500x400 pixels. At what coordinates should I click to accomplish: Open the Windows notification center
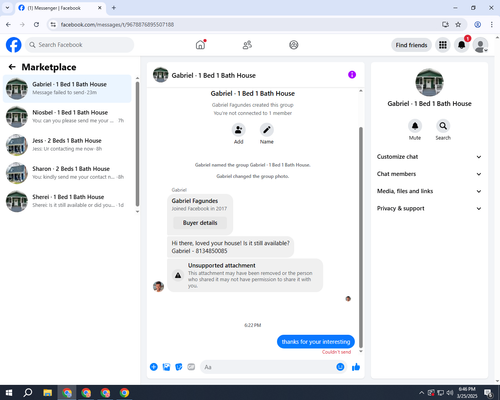click(489, 393)
